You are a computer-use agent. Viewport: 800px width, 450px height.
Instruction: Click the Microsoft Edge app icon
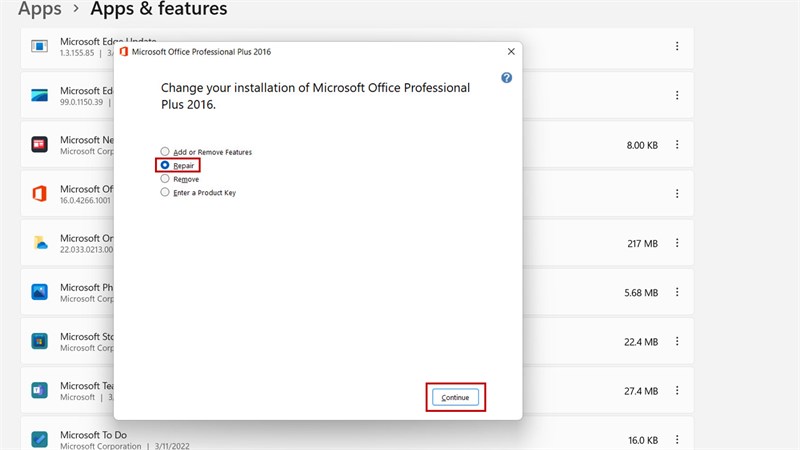coord(40,95)
